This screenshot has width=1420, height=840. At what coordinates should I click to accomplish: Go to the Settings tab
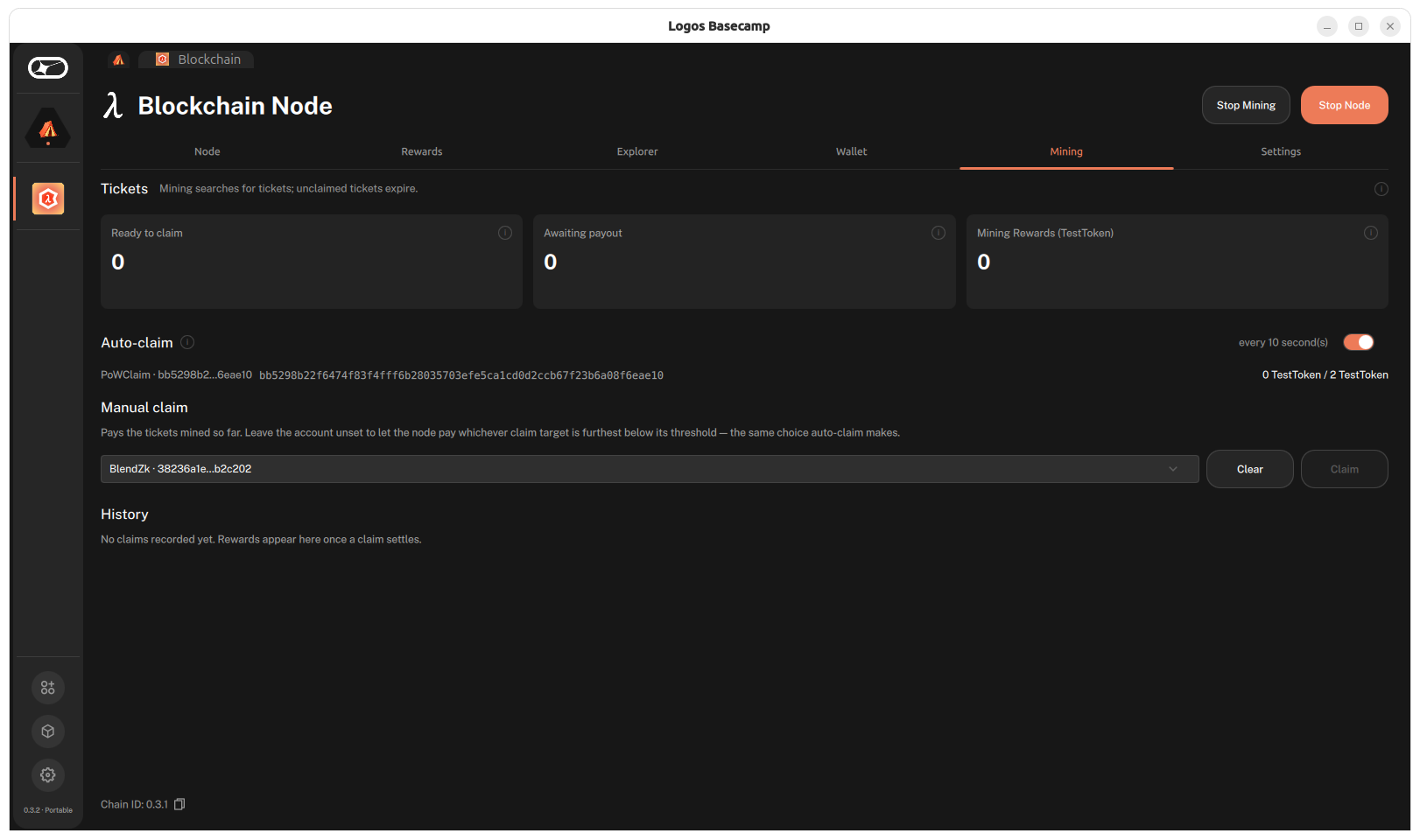point(1281,151)
